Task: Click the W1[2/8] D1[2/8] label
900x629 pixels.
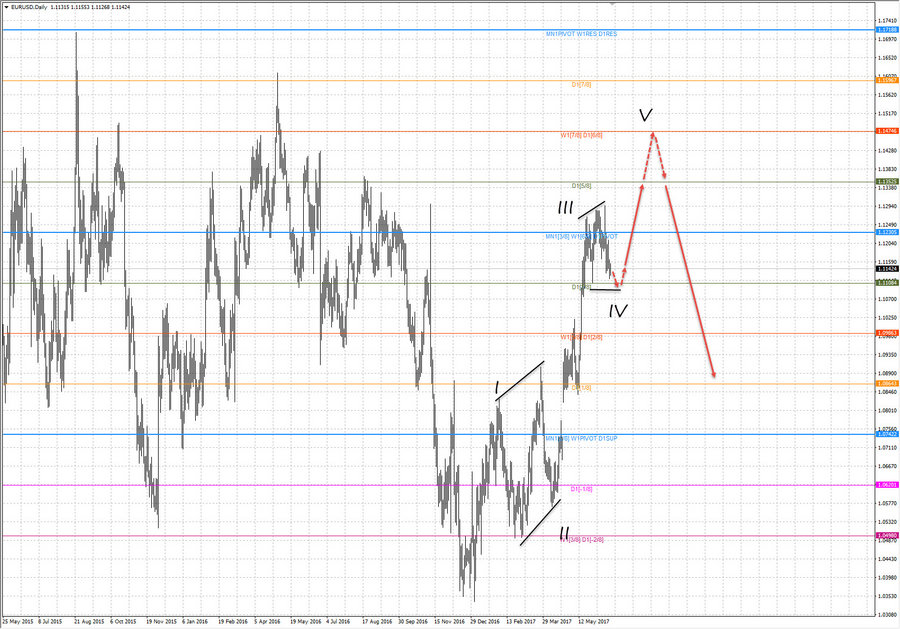Action: (580, 337)
